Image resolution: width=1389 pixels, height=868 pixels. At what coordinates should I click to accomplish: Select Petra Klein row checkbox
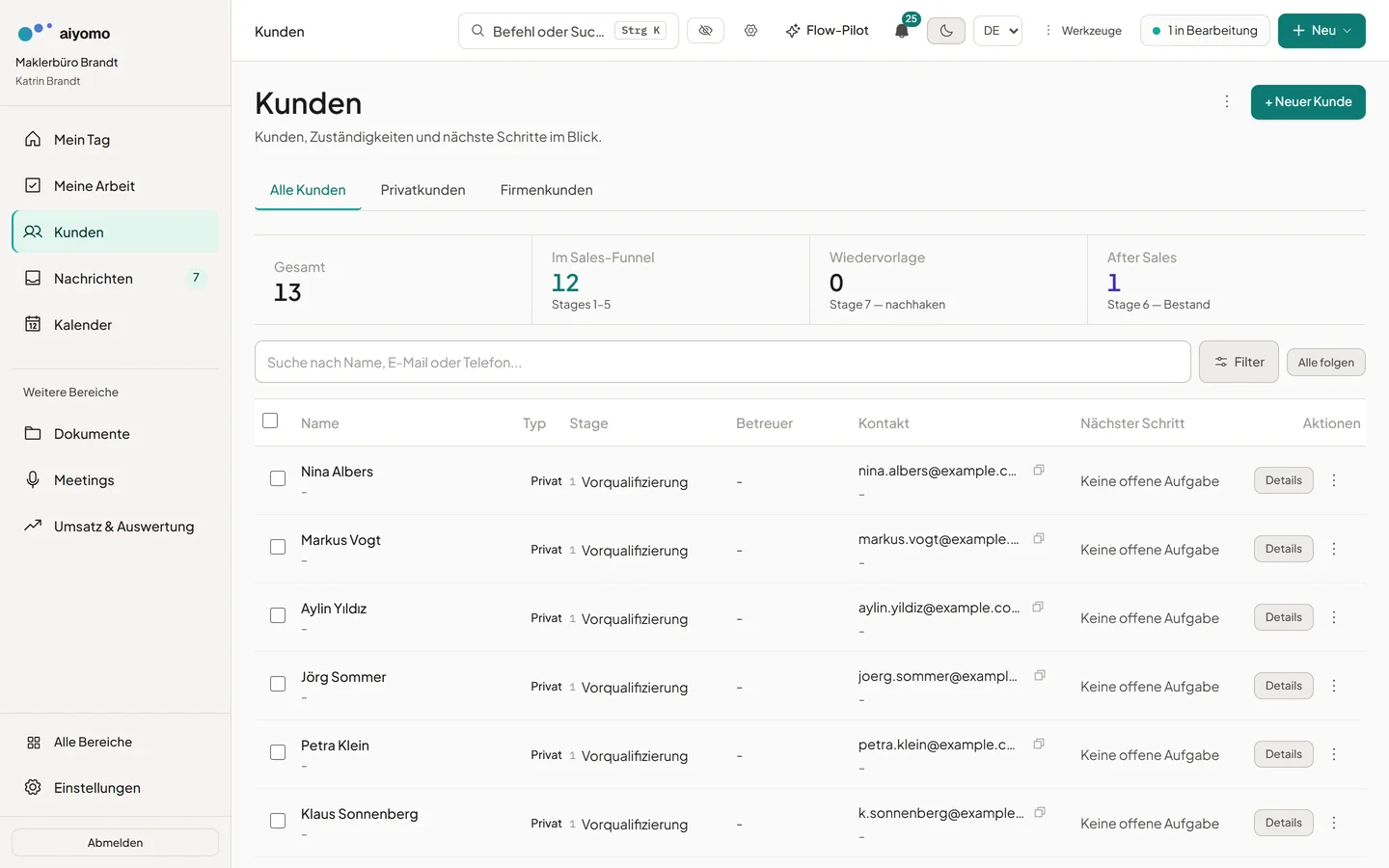click(x=278, y=752)
